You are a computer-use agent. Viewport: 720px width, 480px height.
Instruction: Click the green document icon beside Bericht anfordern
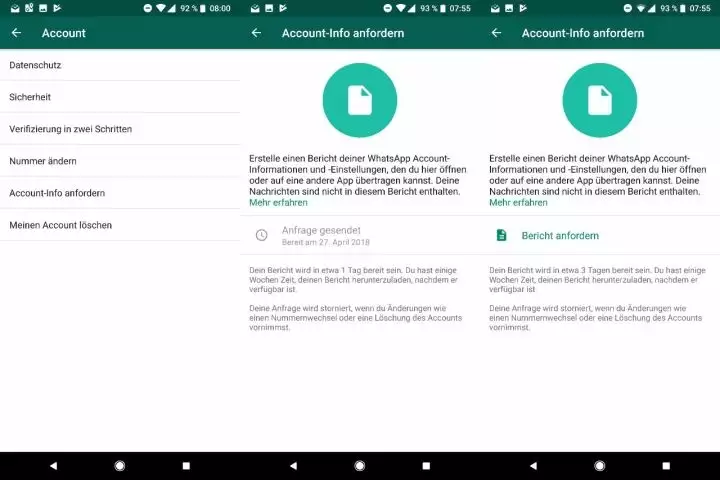coord(502,235)
